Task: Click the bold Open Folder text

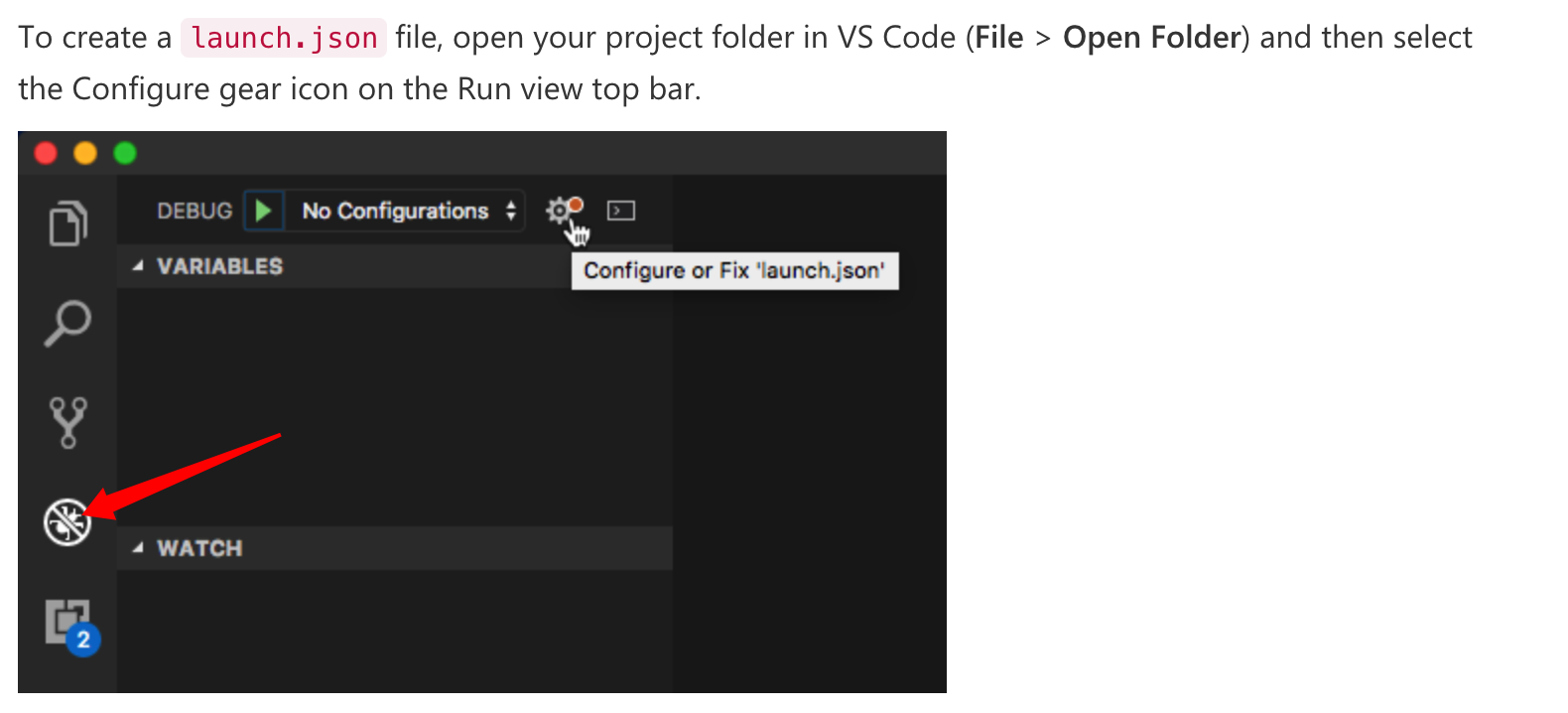Action: (1151, 38)
